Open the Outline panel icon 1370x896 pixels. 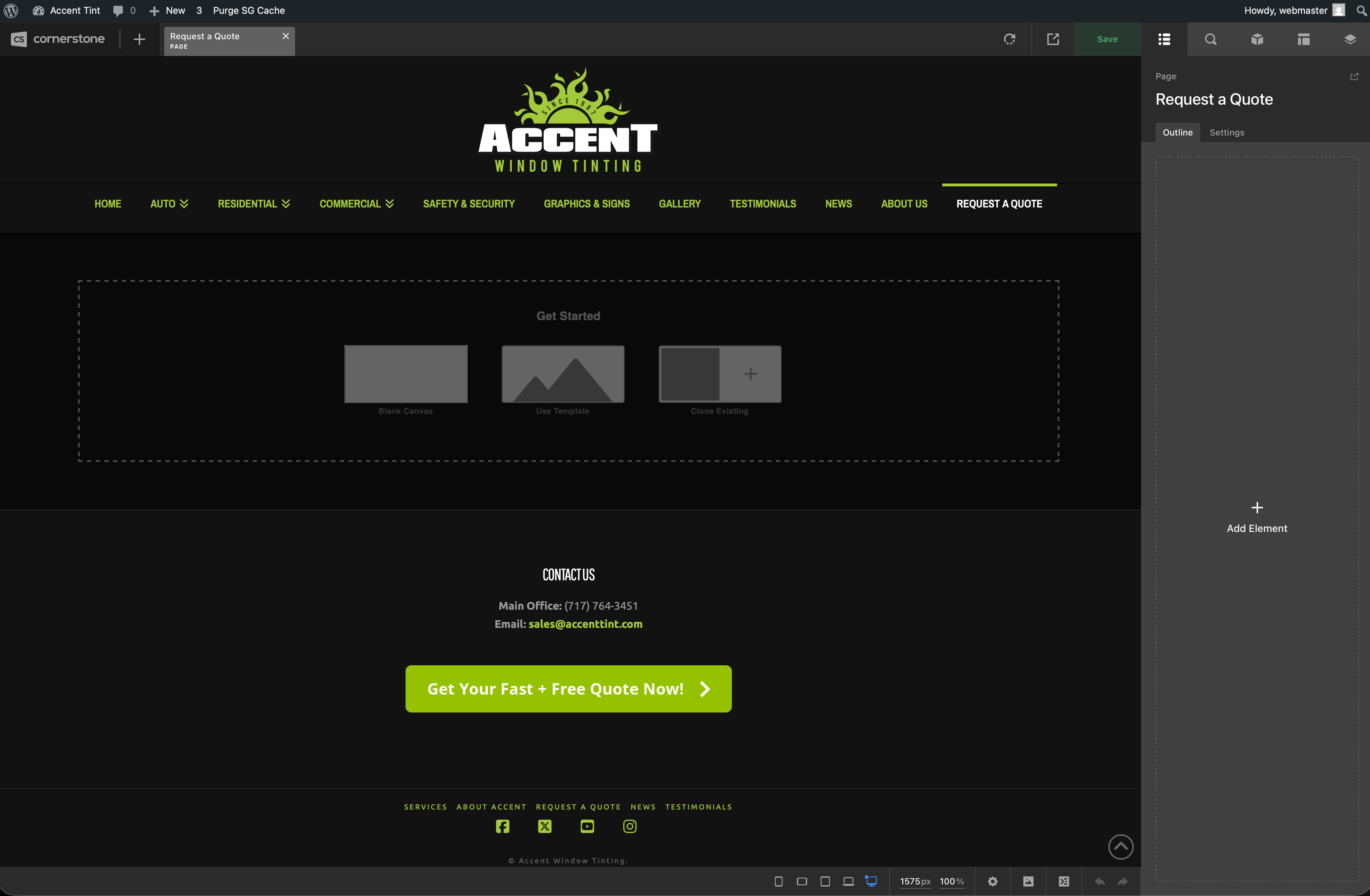(1164, 39)
